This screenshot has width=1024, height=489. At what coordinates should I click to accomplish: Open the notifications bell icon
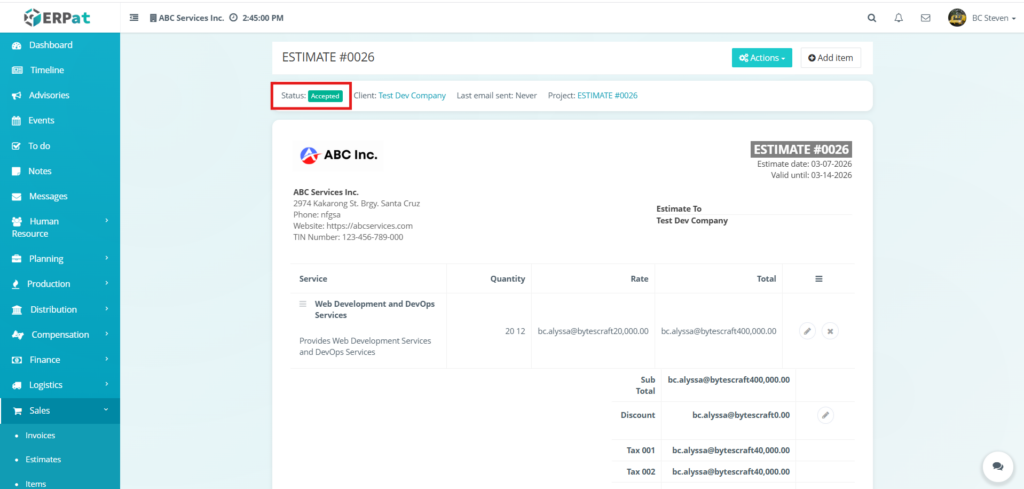click(898, 18)
